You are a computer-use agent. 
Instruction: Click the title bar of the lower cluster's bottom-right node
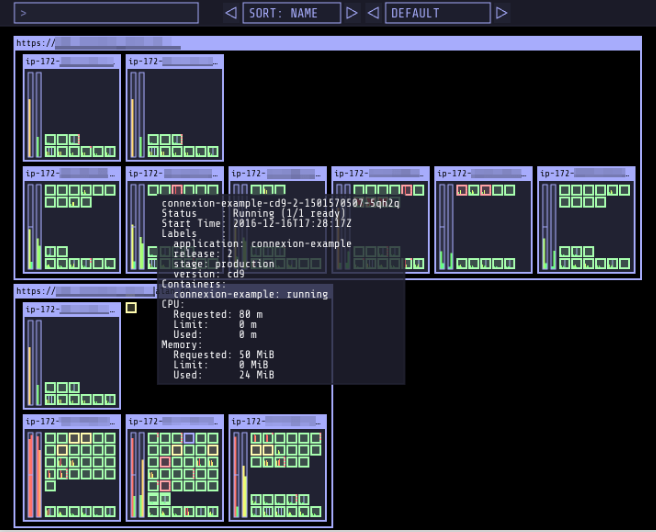(x=277, y=421)
